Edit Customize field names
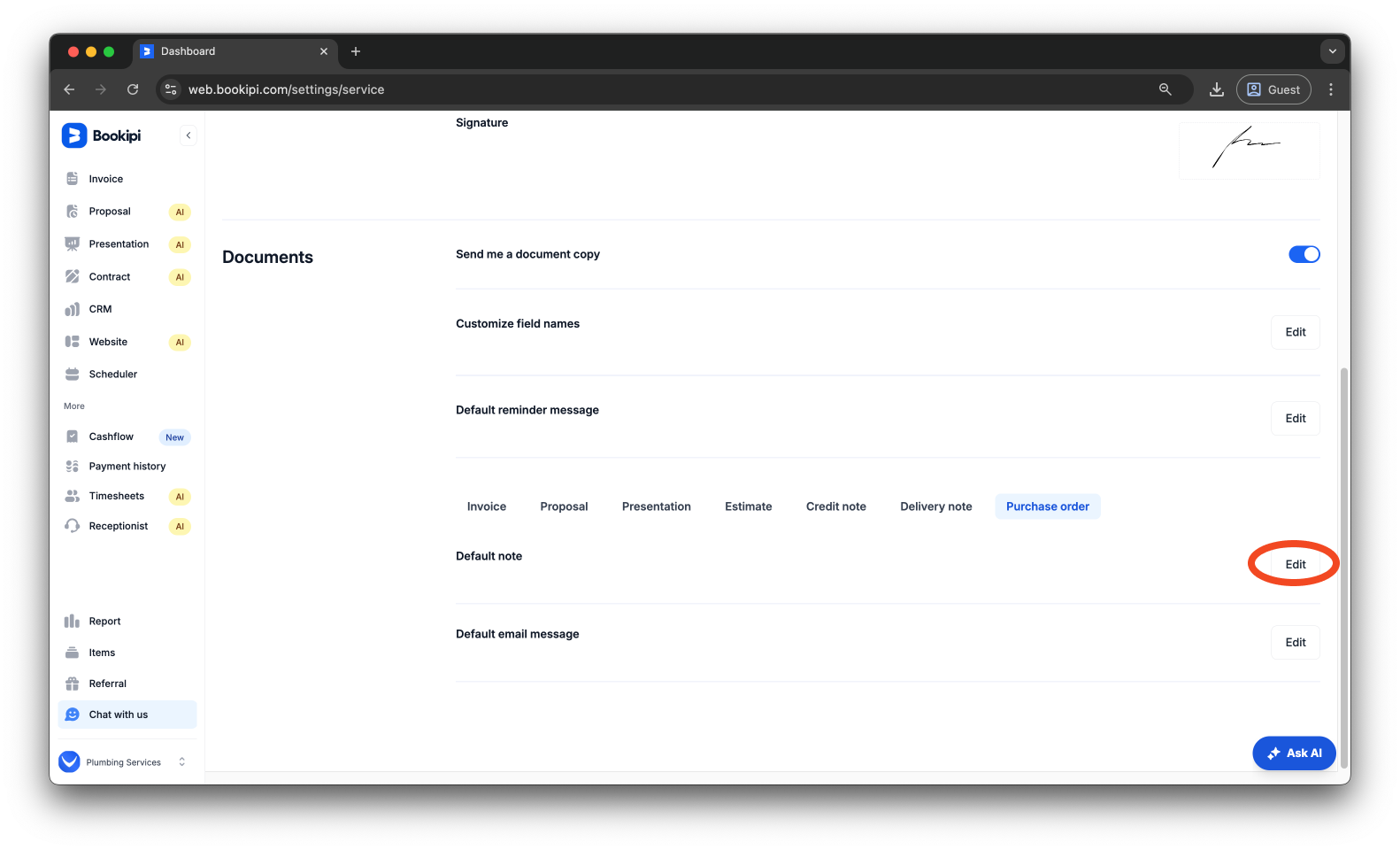 tap(1296, 332)
